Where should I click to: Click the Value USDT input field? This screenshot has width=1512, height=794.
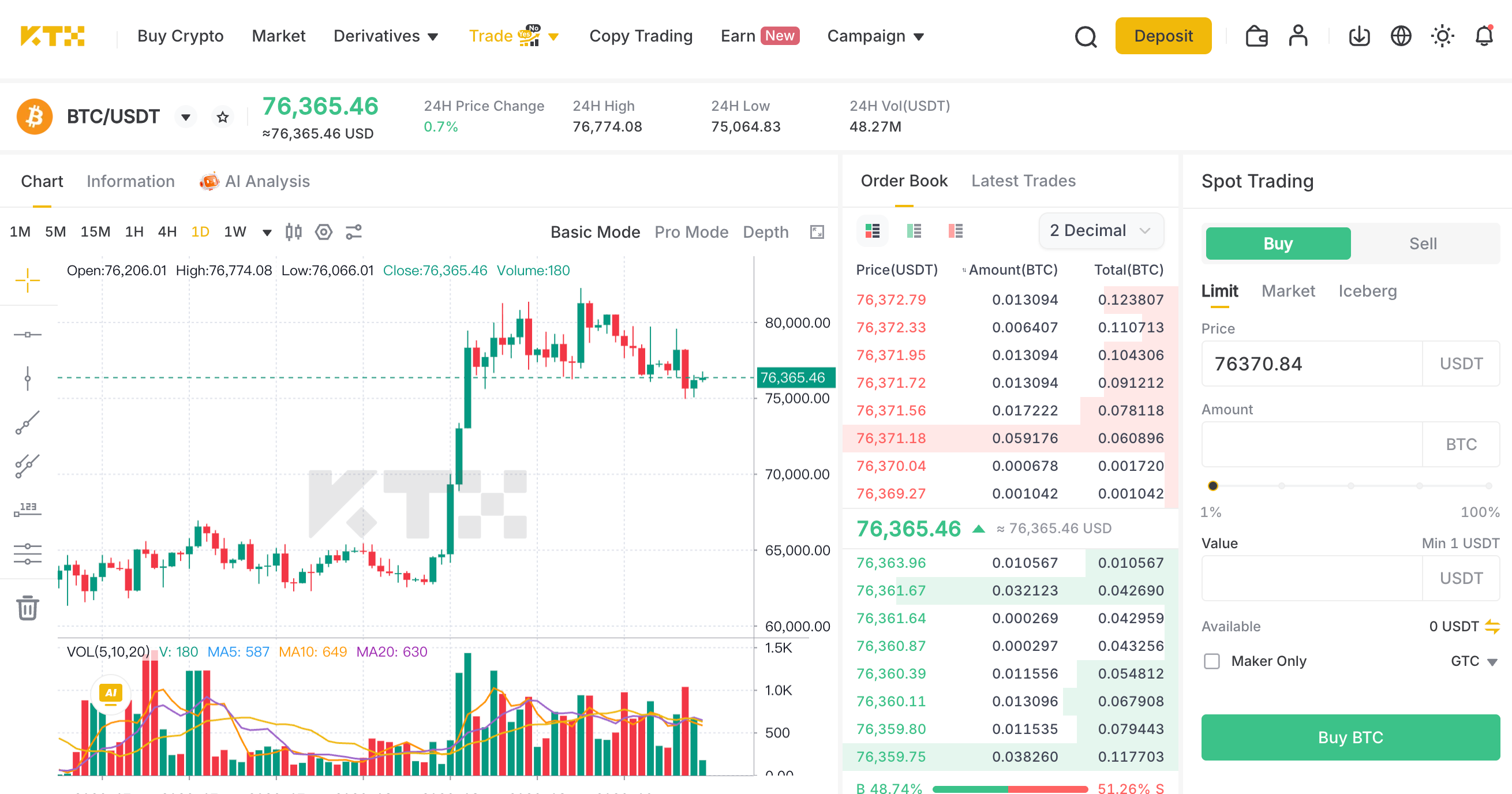(1312, 579)
